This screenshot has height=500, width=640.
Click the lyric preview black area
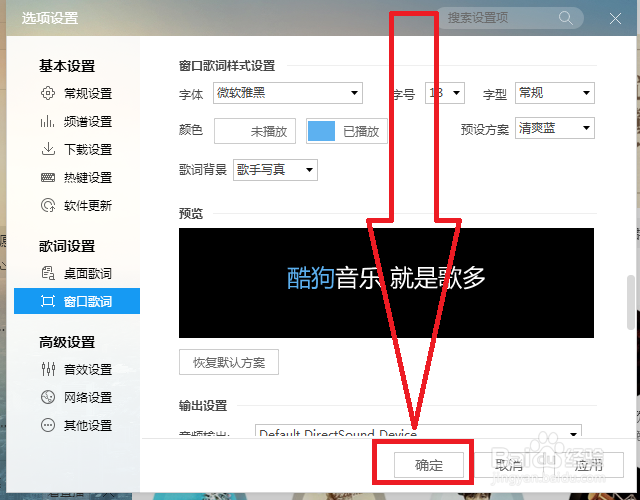(386, 283)
